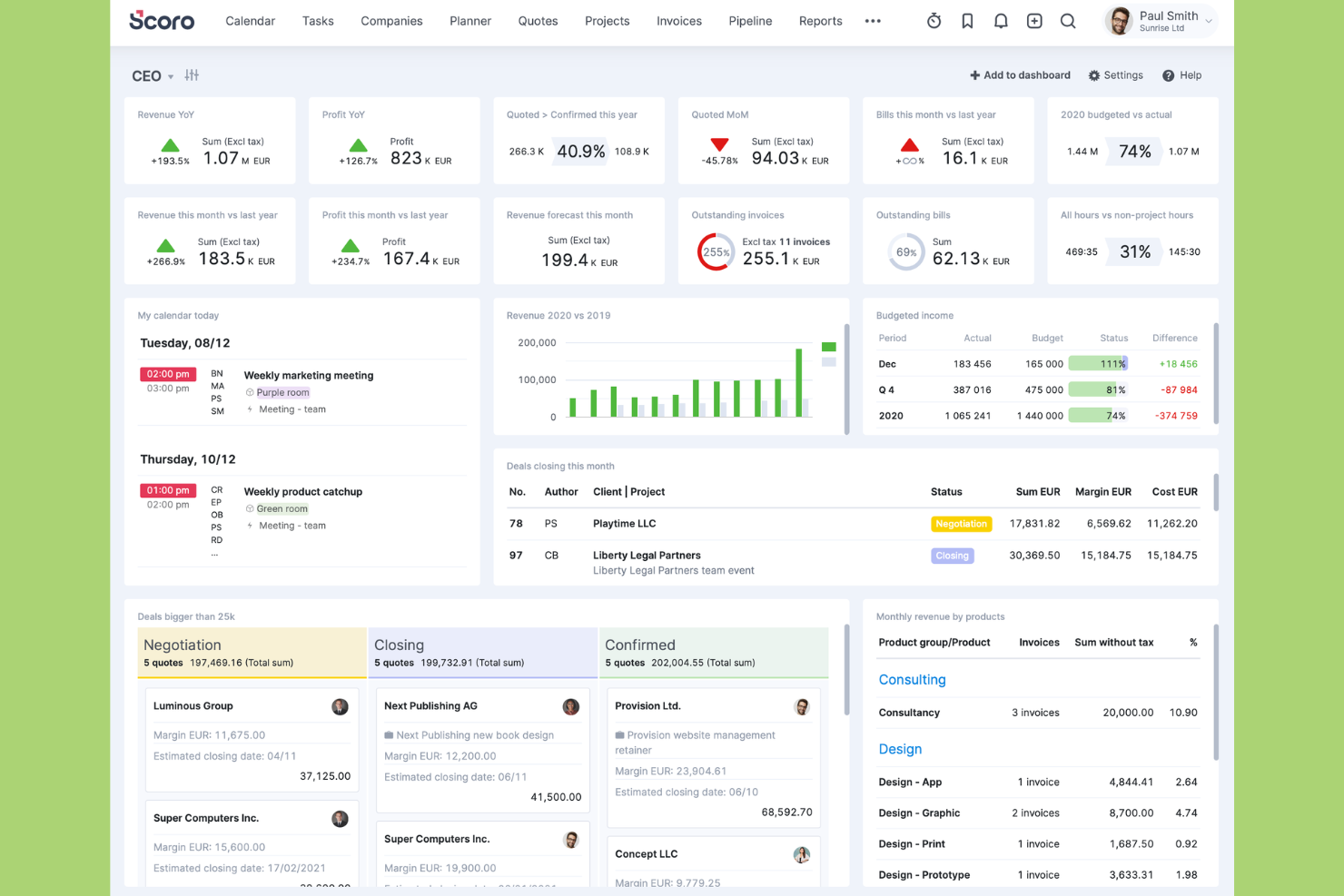Viewport: 1344px width, 896px height.
Task: Click the Settings gear icon
Action: coord(1094,75)
